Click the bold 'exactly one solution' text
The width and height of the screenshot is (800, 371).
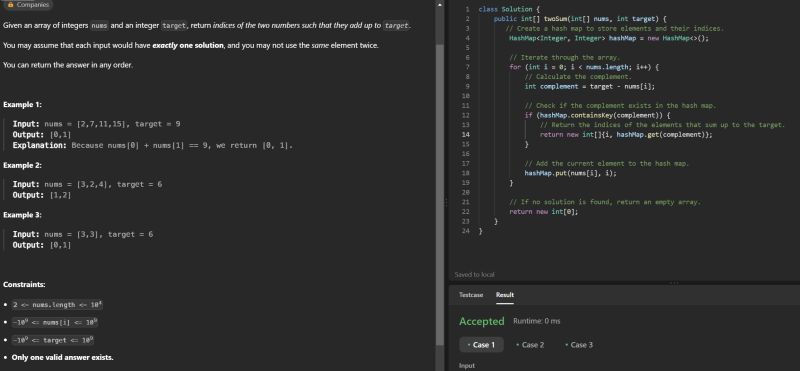[x=188, y=45]
